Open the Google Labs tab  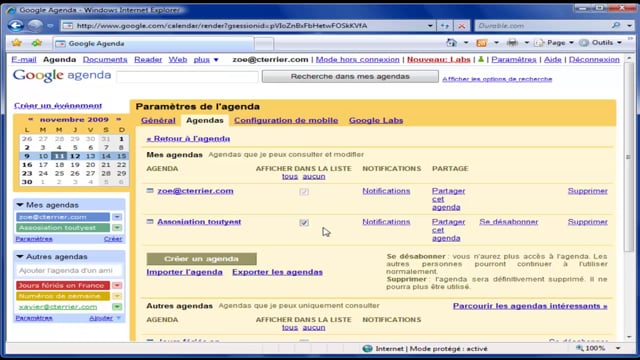[376, 120]
